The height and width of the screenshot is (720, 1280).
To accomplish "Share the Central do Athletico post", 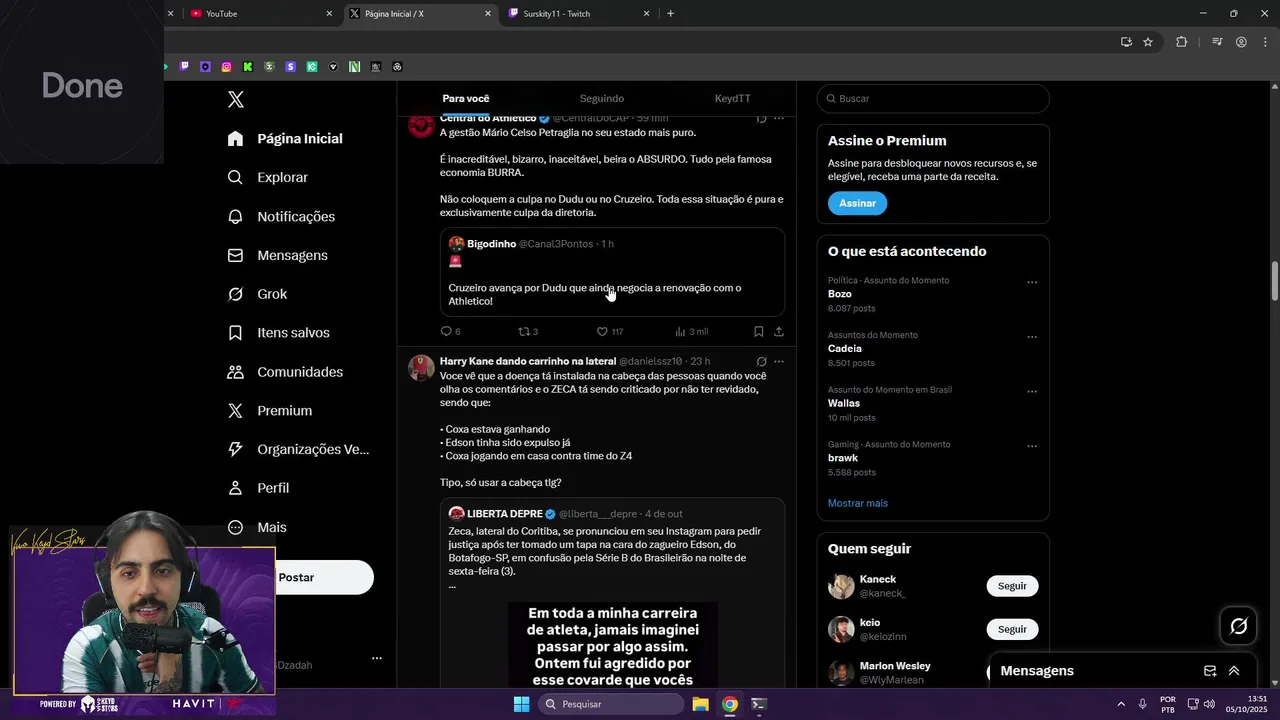I will (779, 331).
